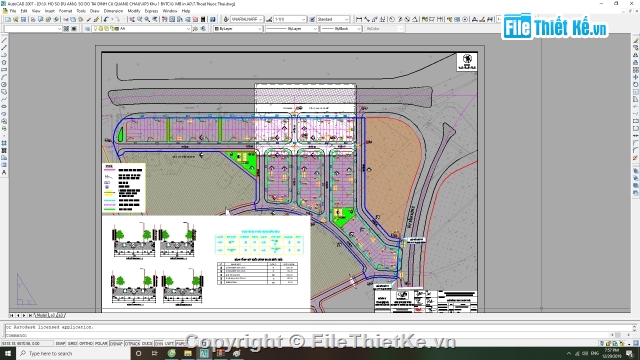Open the dimension style dropdown
The height and width of the screenshot is (360, 640).
(x=289, y=19)
